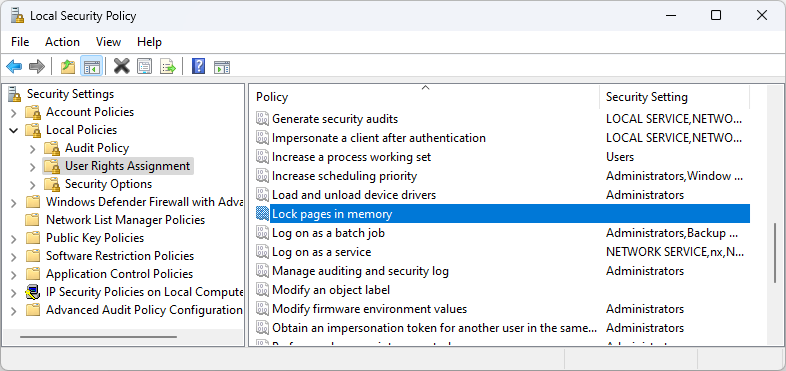Click the tree pane horizontal scrollbar thumb
Screen dimensions: 786x371
[99, 337]
